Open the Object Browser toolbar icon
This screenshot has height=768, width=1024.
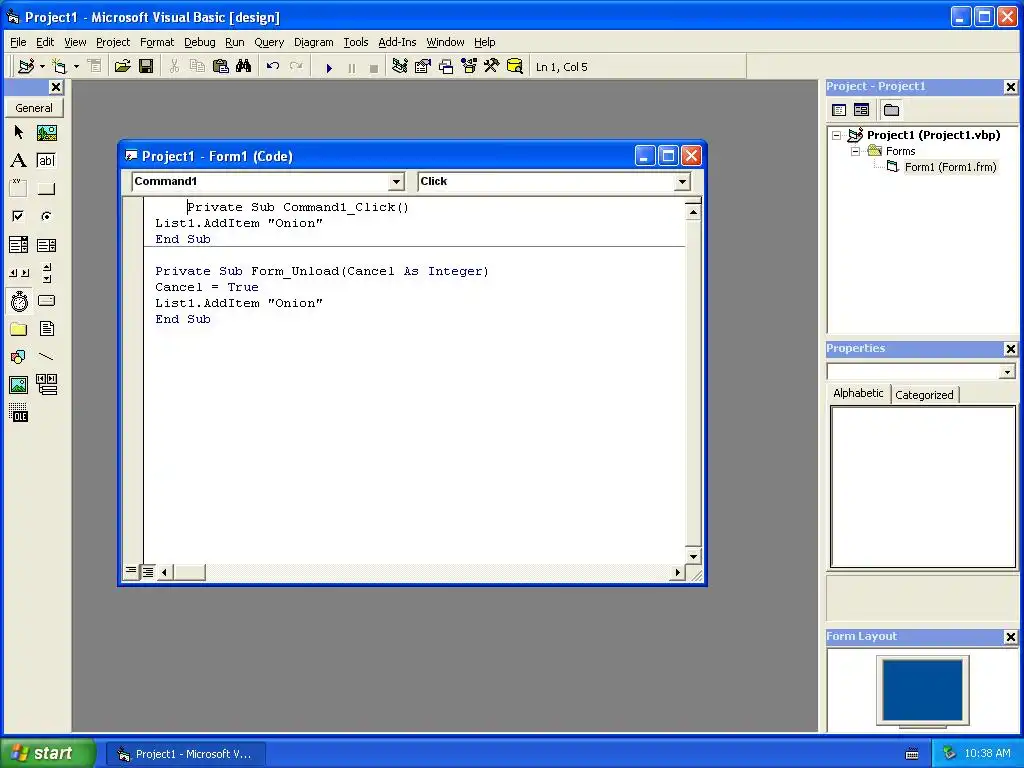click(x=469, y=67)
